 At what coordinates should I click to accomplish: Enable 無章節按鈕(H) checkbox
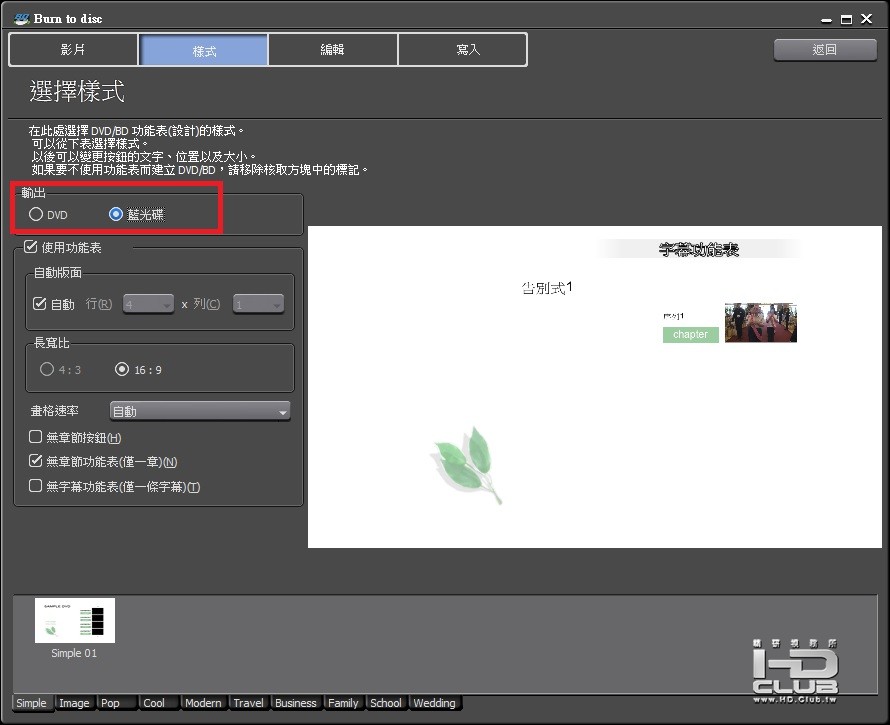pos(35,437)
